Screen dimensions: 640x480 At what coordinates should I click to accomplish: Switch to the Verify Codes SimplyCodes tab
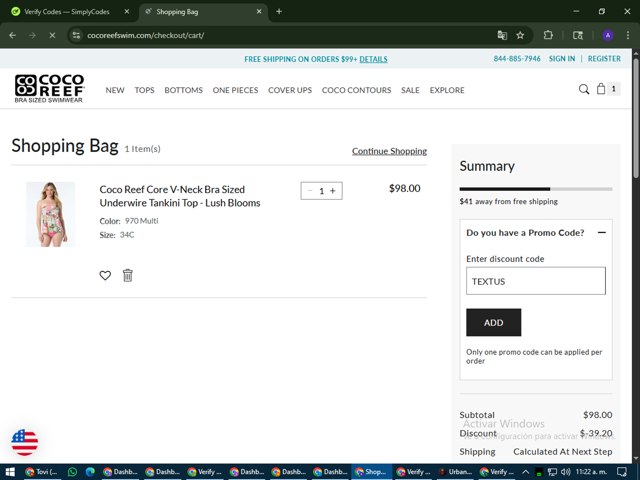point(69,11)
